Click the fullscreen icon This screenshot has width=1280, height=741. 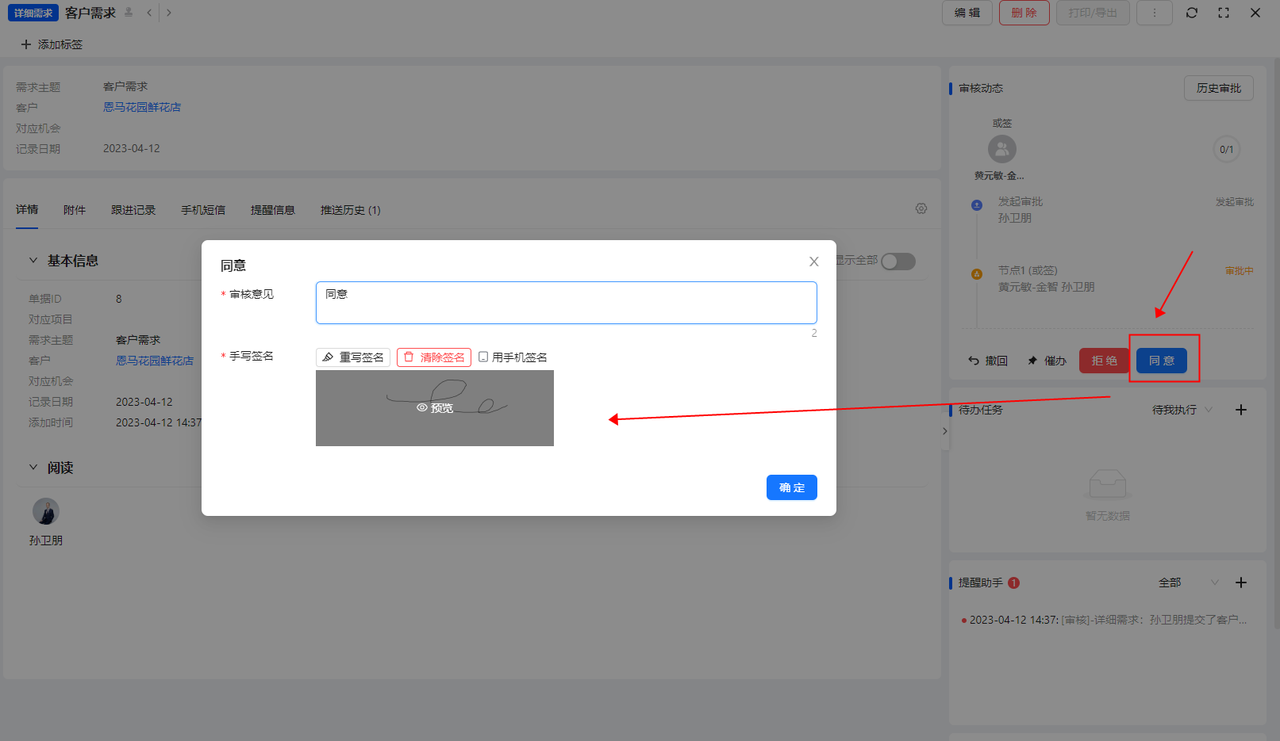coord(1223,13)
